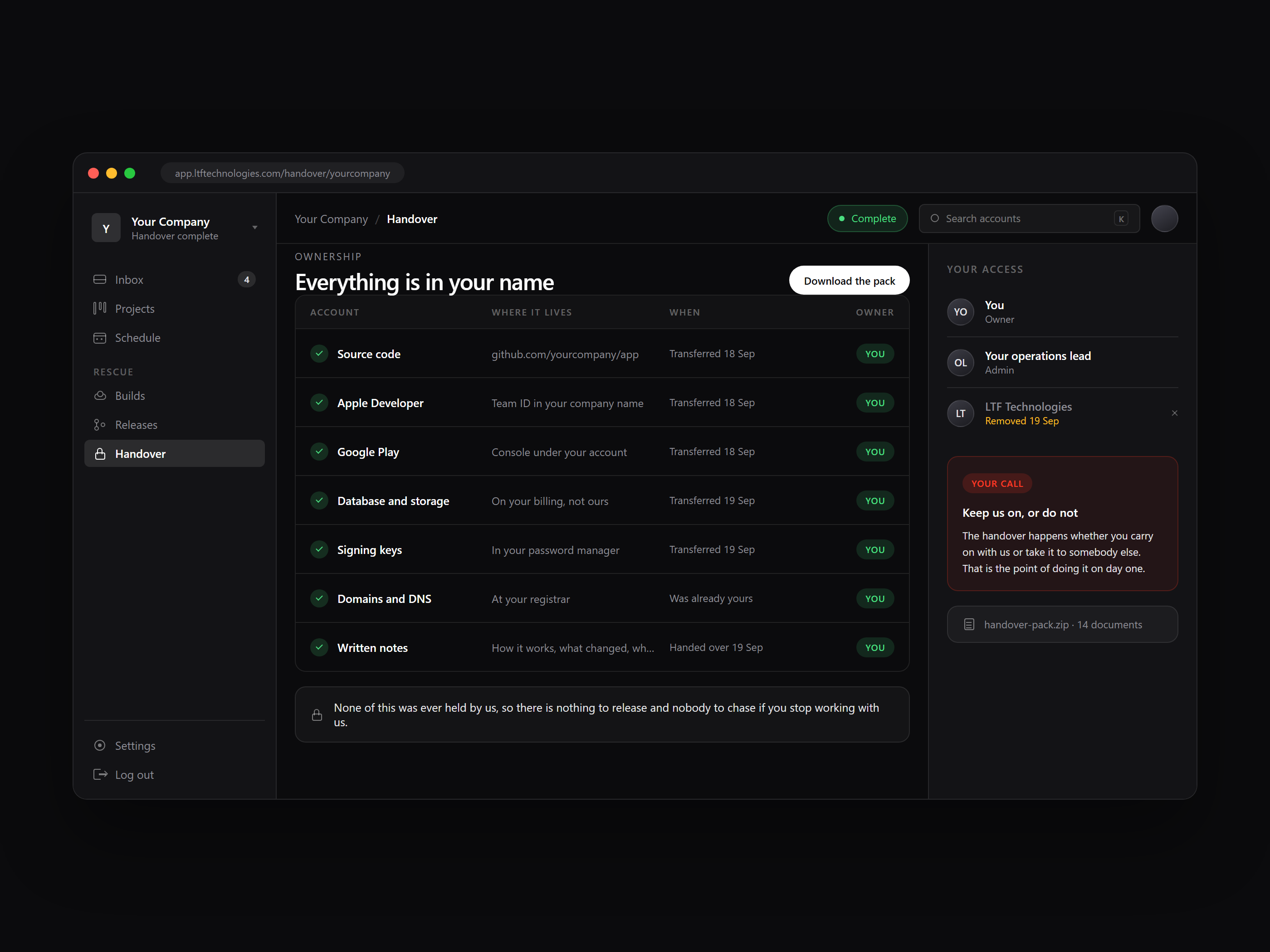Click the OL avatar for operations lead
The image size is (1270, 952).
pyautogui.click(x=961, y=363)
